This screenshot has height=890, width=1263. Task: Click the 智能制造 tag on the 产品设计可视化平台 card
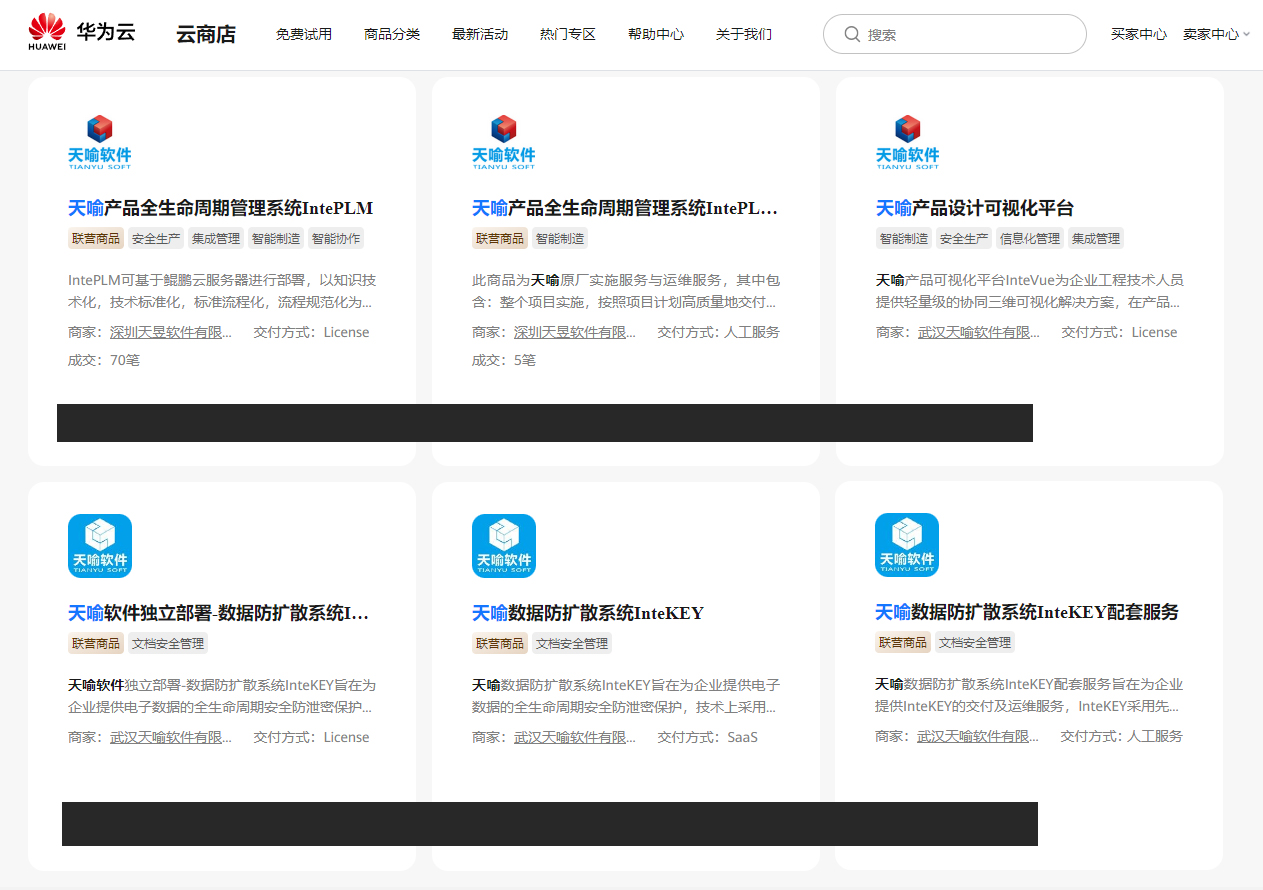(904, 239)
